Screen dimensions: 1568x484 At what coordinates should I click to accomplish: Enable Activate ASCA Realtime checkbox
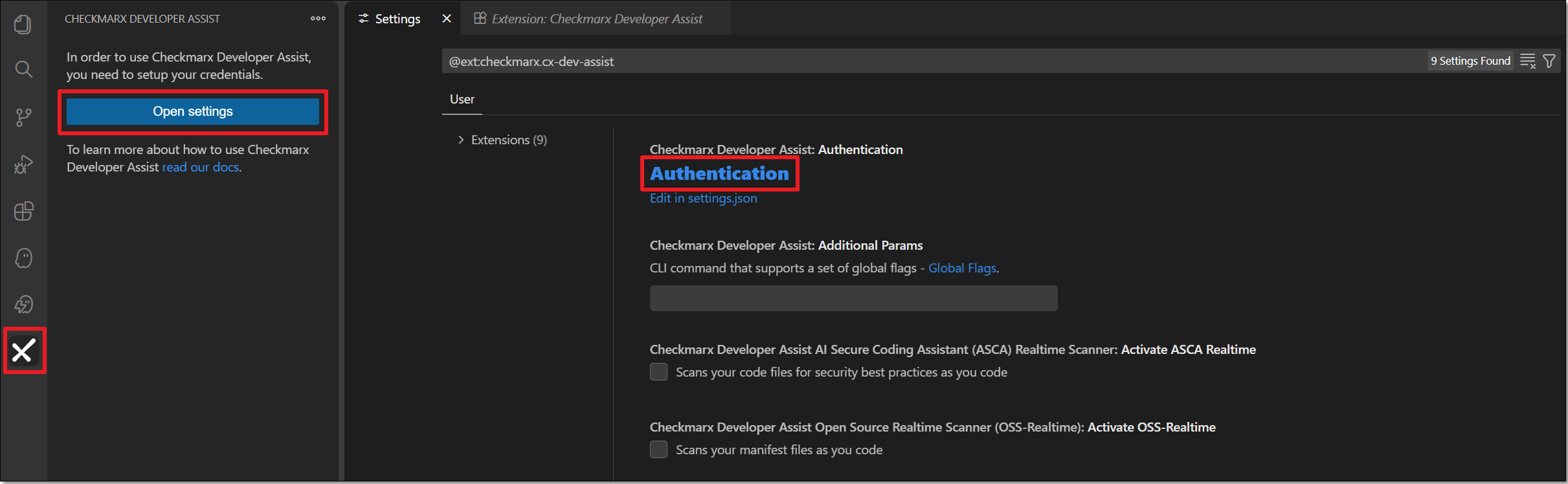(658, 372)
